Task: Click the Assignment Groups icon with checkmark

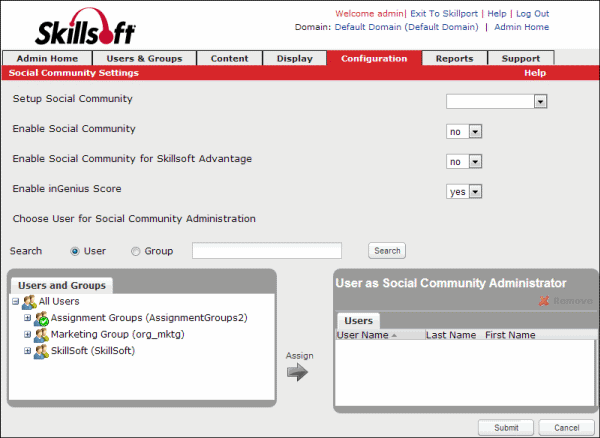Action: (x=41, y=318)
